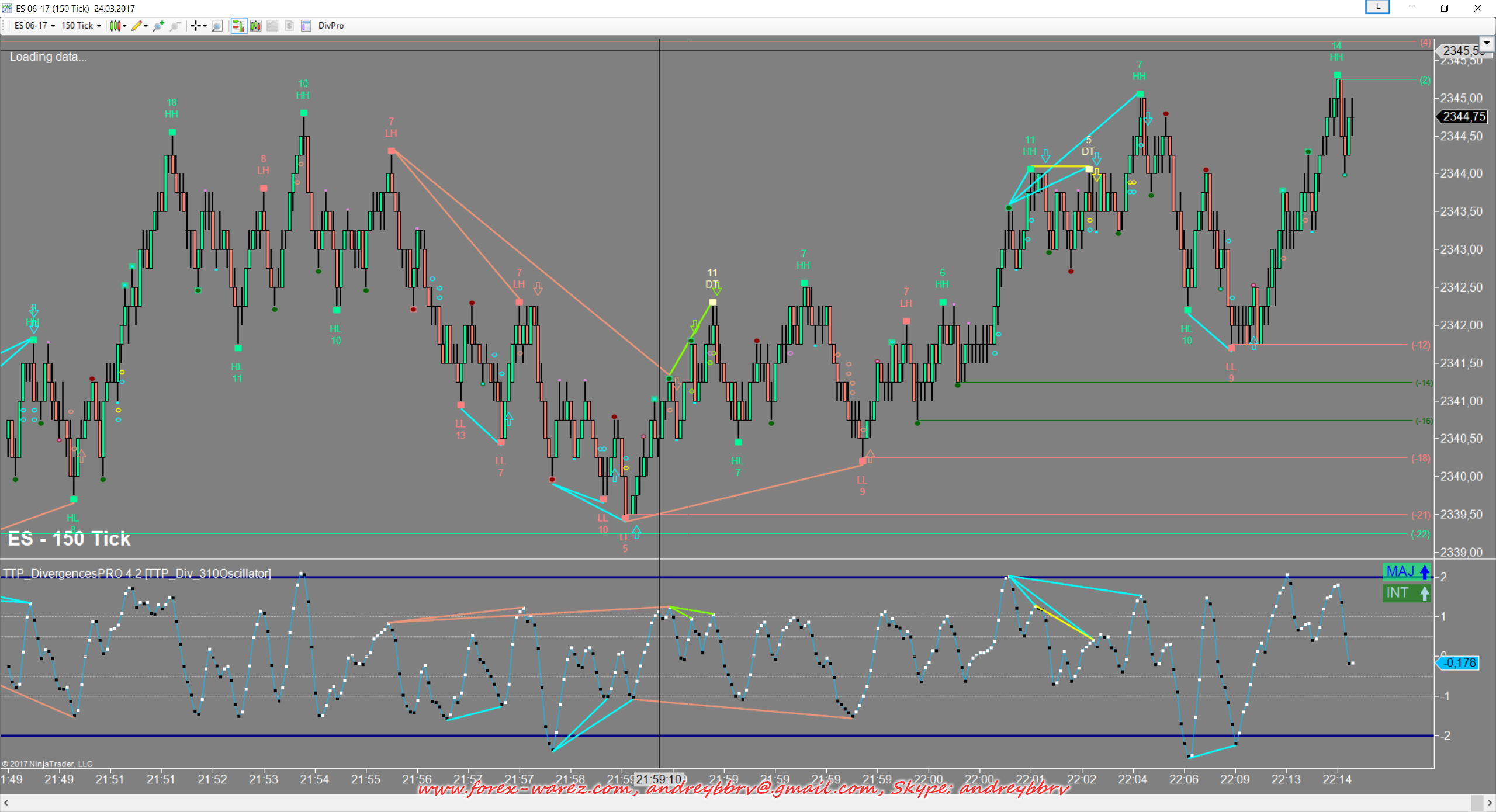Open the price axis dropdown arrow
Image resolution: width=1496 pixels, height=812 pixels.
pos(1487,43)
